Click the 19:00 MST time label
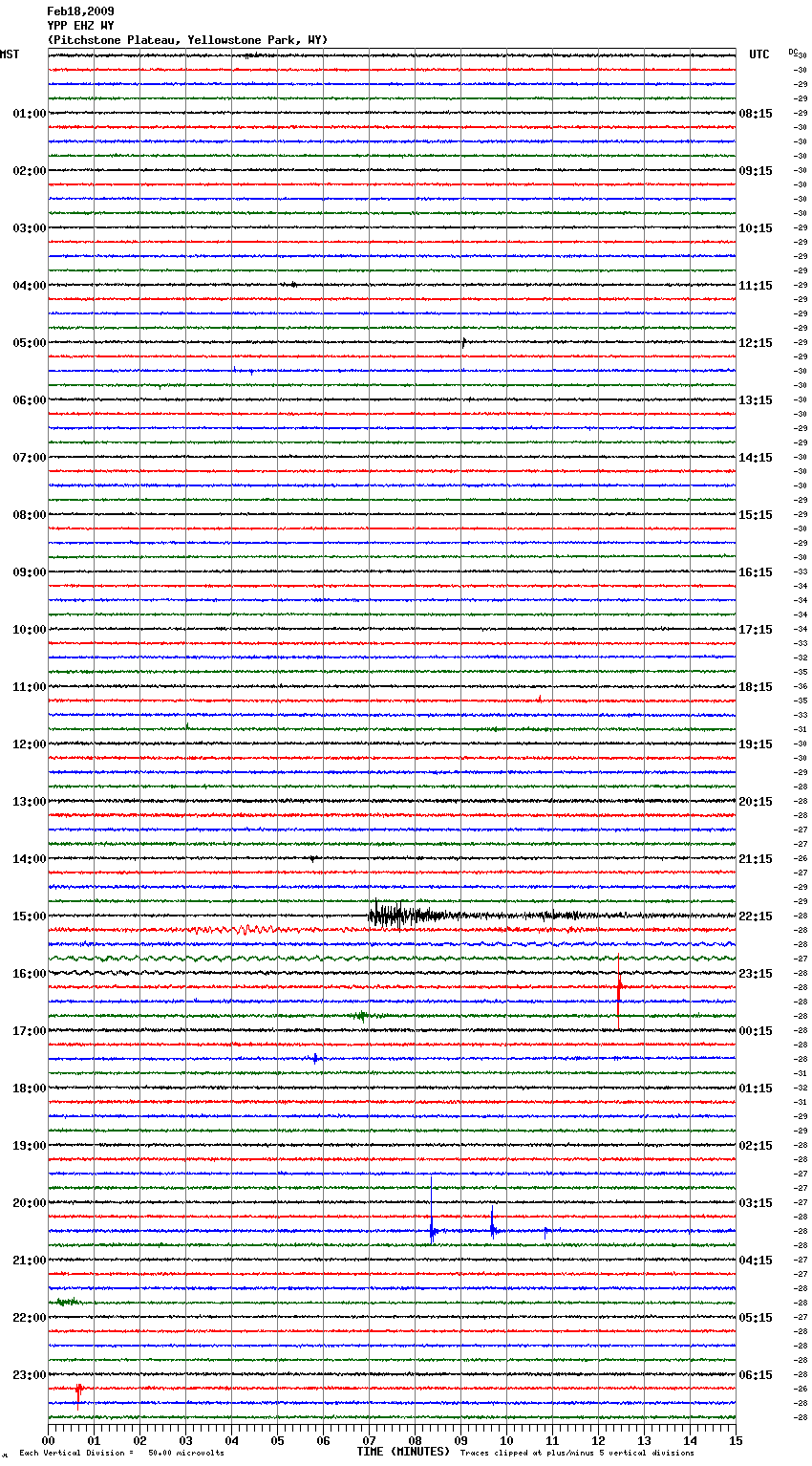Image resolution: width=812 pixels, height=1466 pixels. click(29, 1146)
